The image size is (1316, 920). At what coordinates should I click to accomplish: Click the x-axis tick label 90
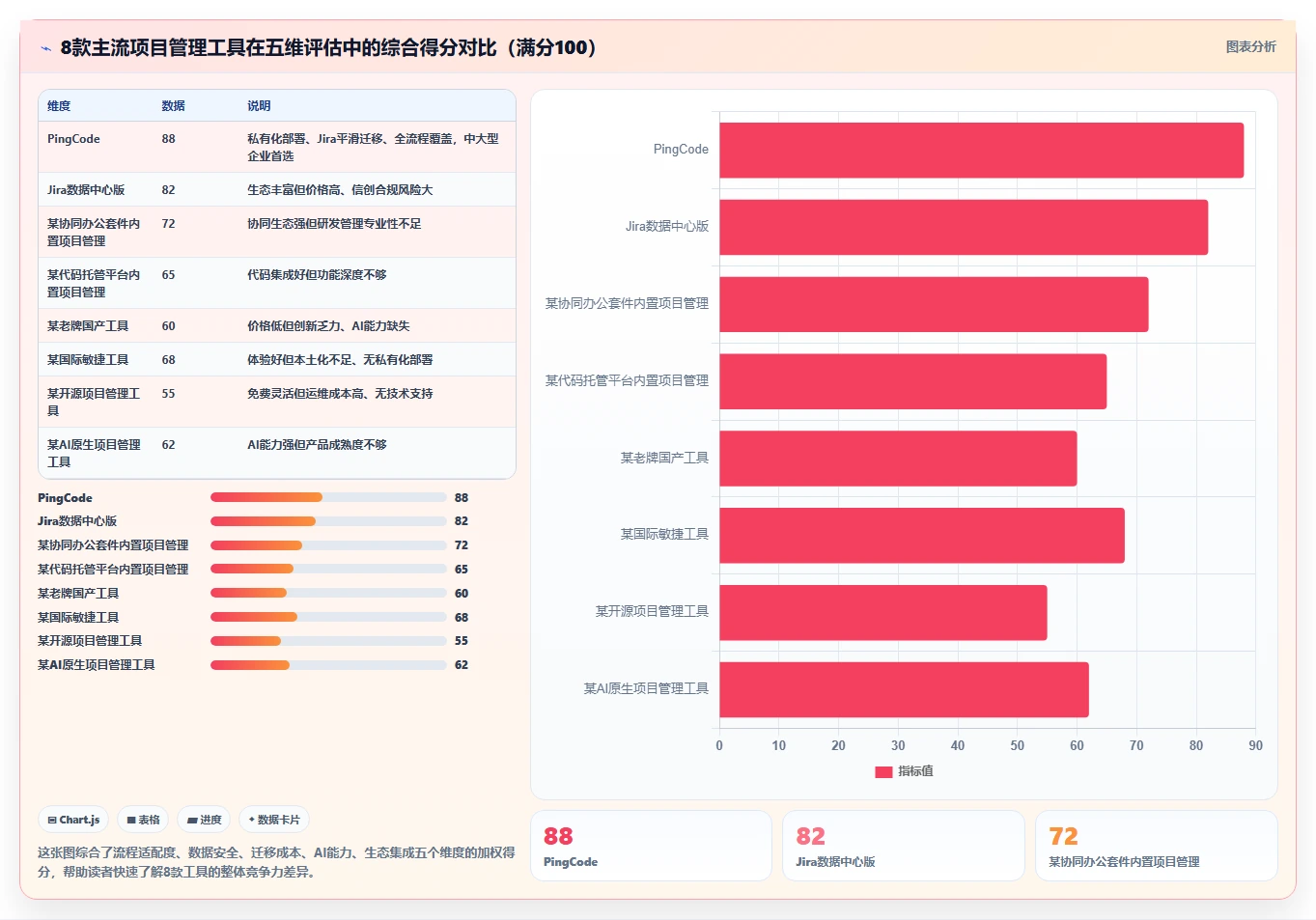[x=1255, y=746]
